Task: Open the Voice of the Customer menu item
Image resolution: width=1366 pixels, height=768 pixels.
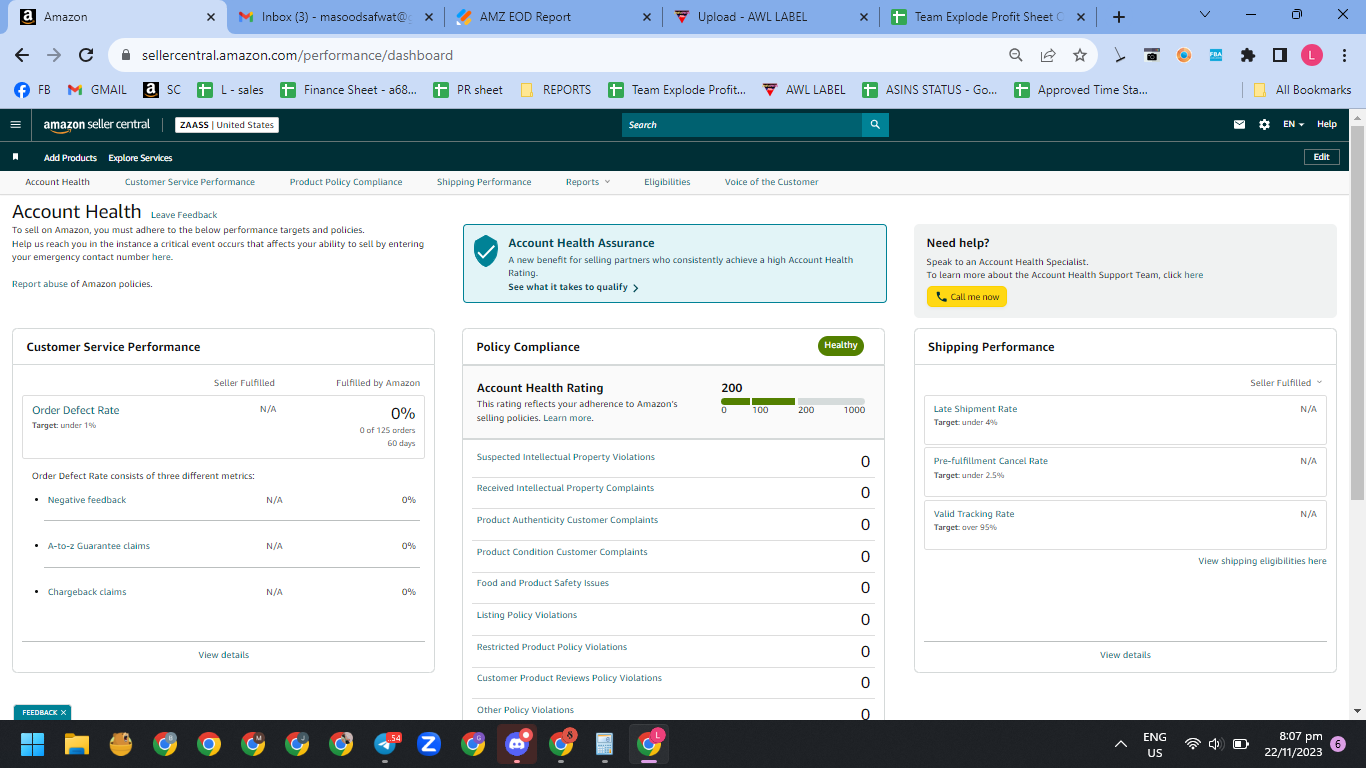Action: coord(771,182)
